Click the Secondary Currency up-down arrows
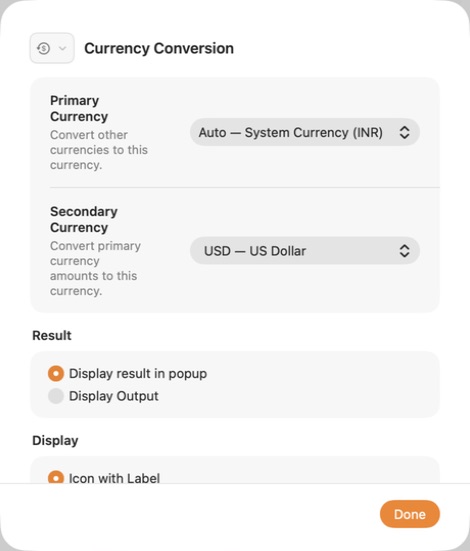This screenshot has width=470, height=551. point(405,251)
